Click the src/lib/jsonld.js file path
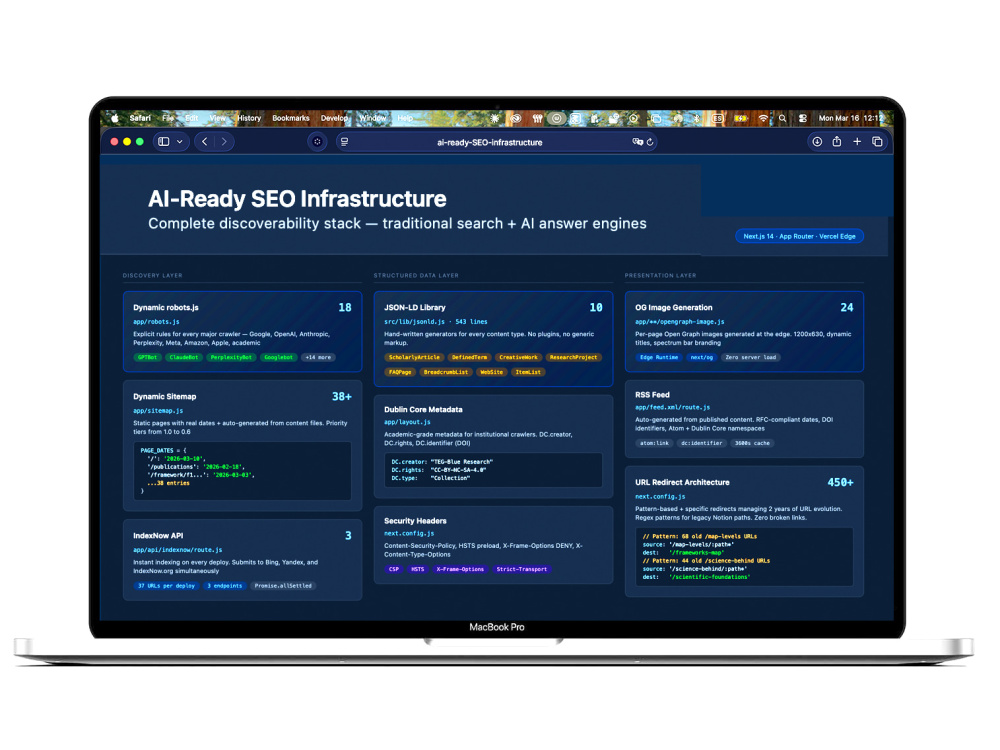Image resolution: width=1000 pixels, height=750 pixels. click(x=415, y=321)
